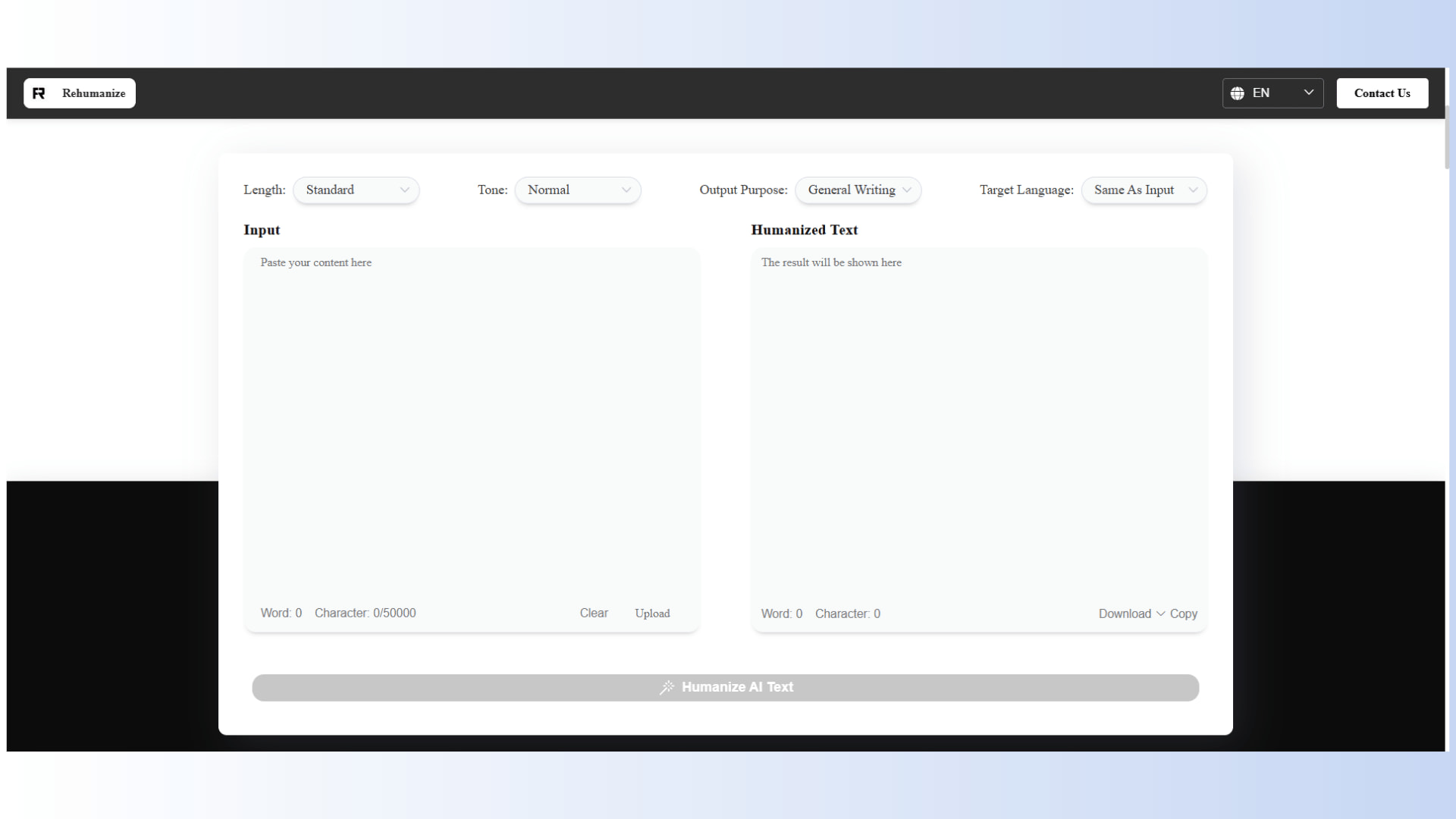The image size is (1456, 819).
Task: Click the Output Purpose dropdown arrow
Action: 908,190
